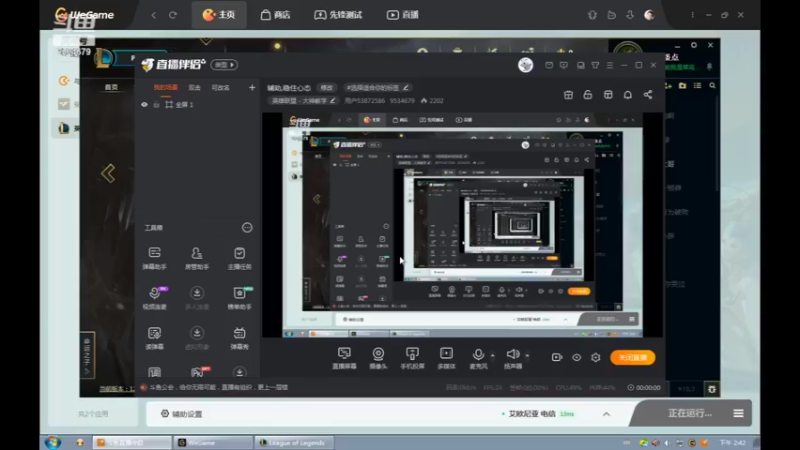Expand the WeGame server panel chevron
The width and height of the screenshot is (800, 450).
pyautogui.click(x=606, y=414)
